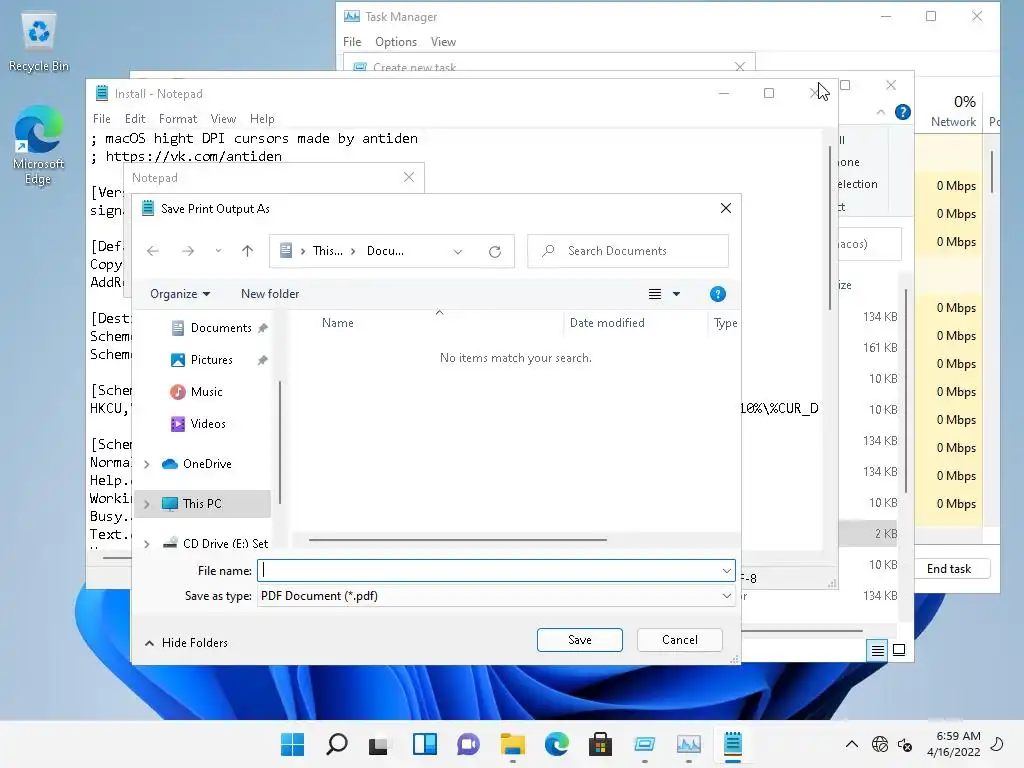Open the Windows Start menu
Screen dimensions: 1024x768
pos(293,744)
